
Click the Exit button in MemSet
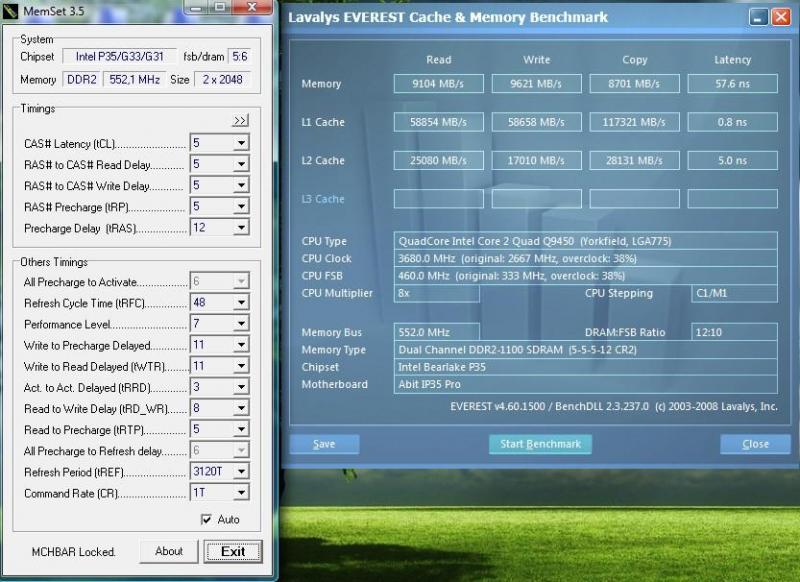tap(233, 551)
